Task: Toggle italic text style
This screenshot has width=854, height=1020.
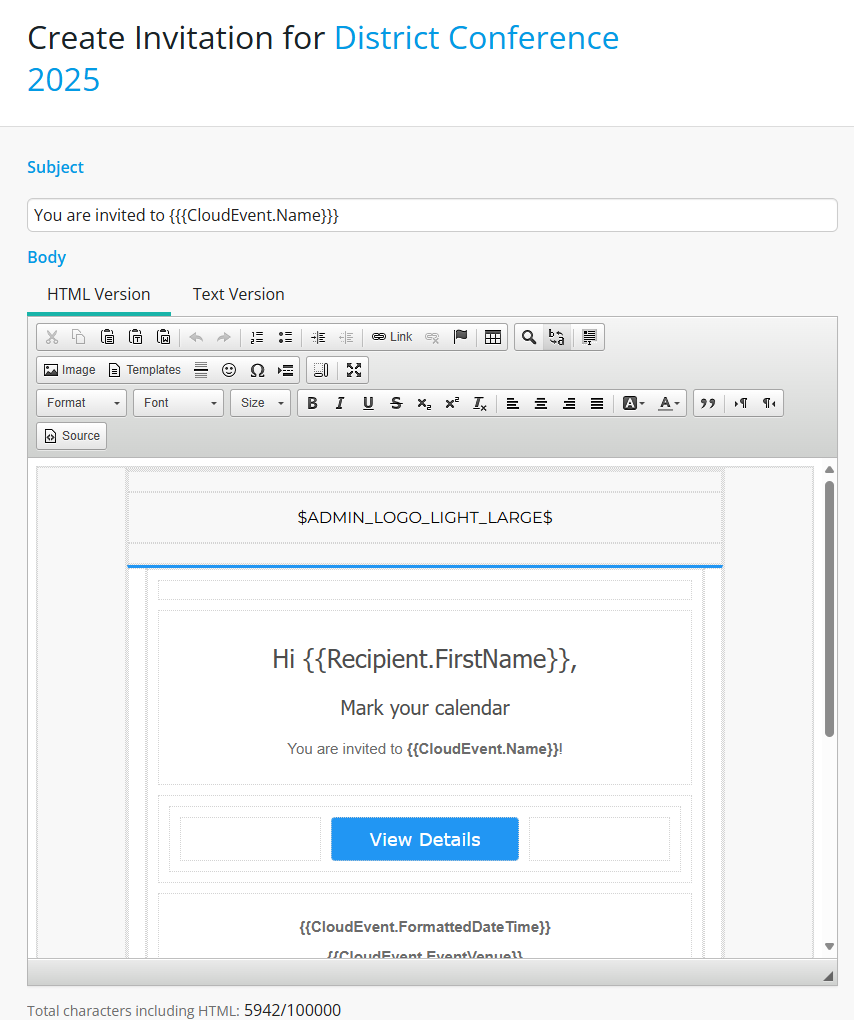Action: (x=340, y=403)
